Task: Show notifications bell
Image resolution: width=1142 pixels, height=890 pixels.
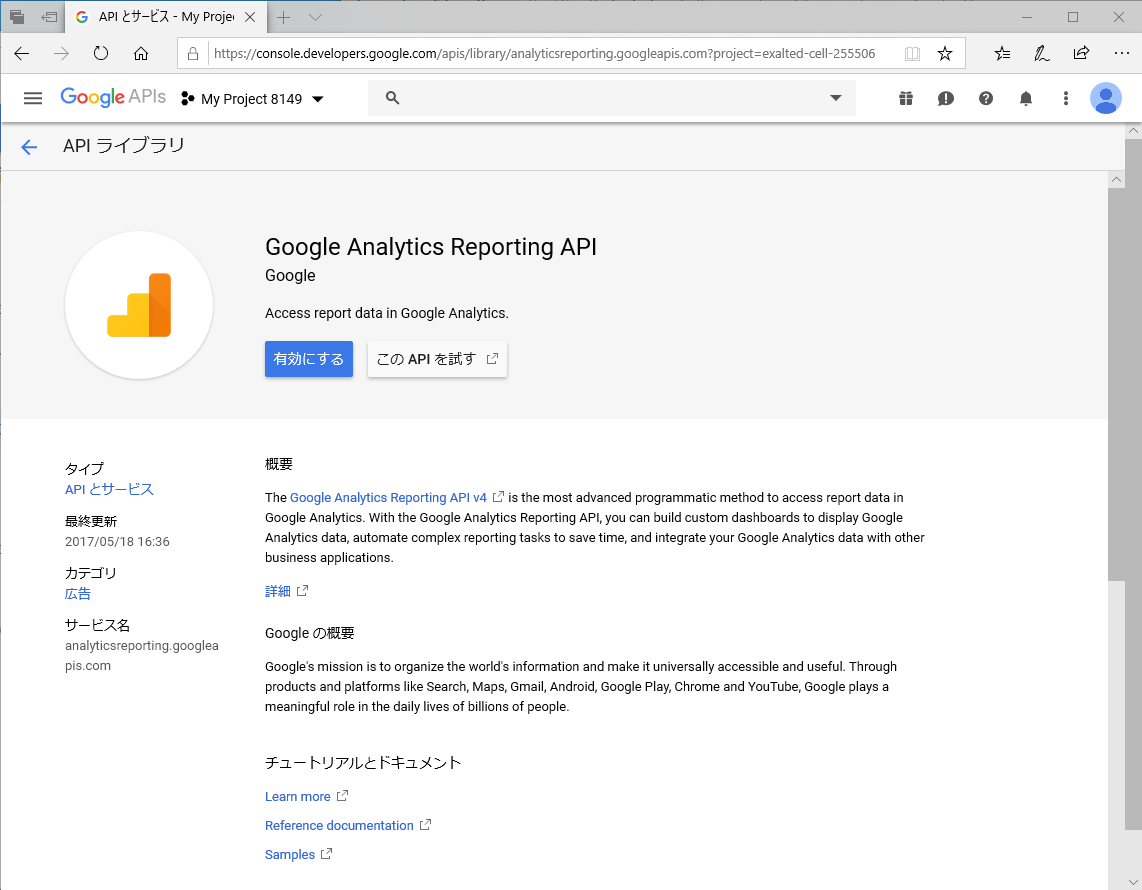Action: 1025,98
